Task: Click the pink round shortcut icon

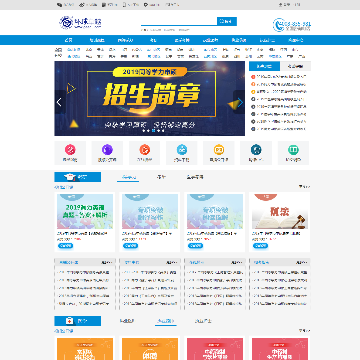Action: pos(70,150)
